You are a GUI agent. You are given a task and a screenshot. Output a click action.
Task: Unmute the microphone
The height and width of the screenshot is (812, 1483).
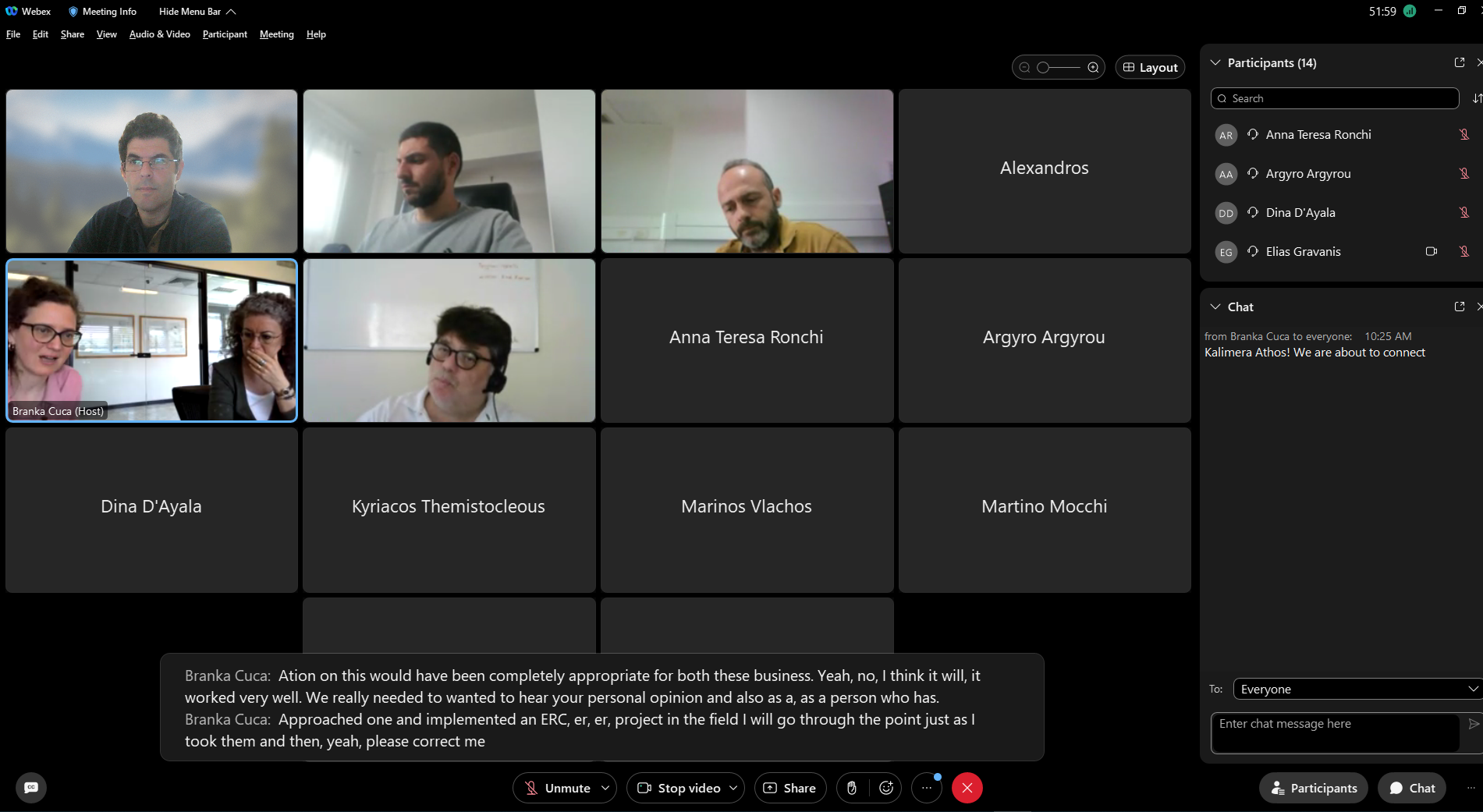pyautogui.click(x=557, y=788)
